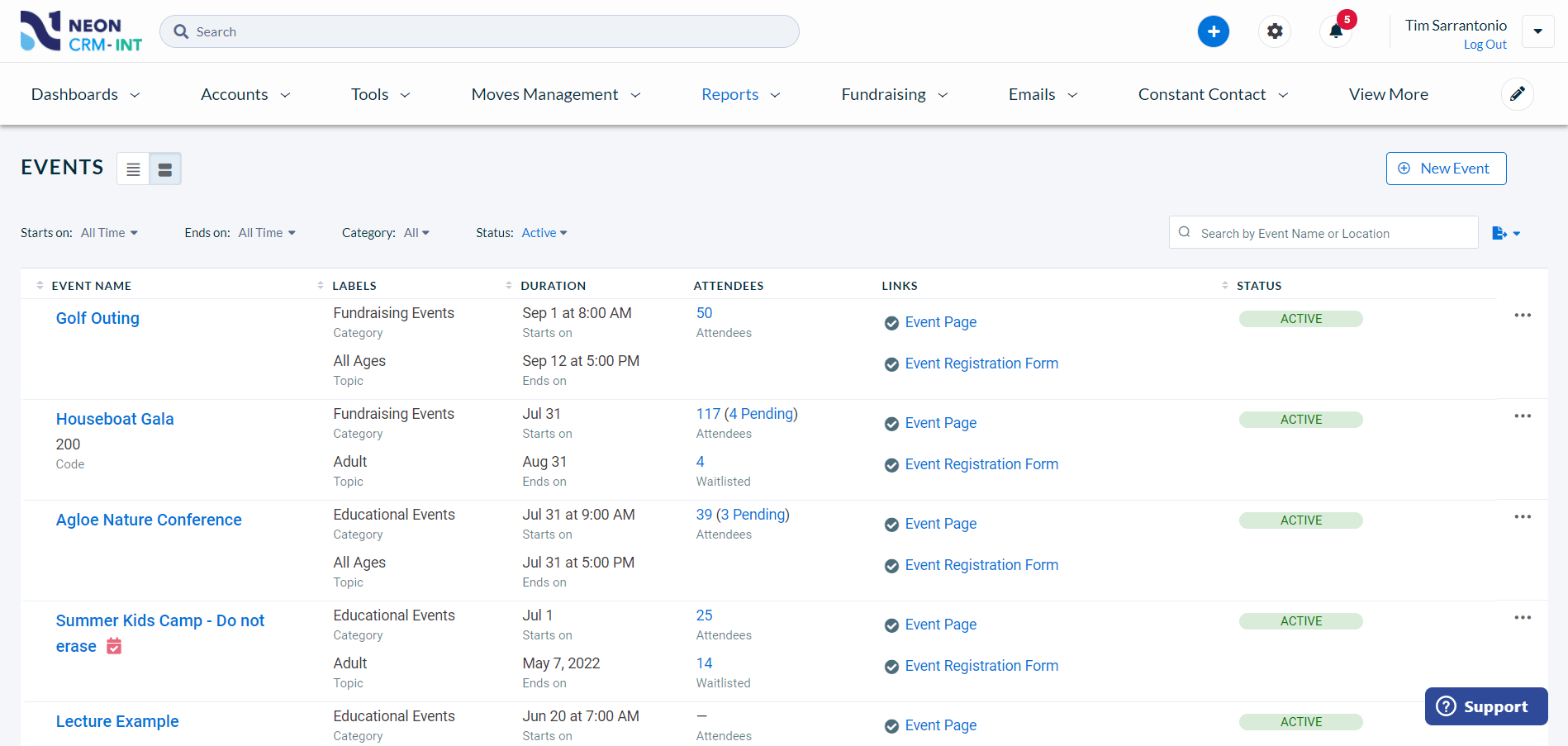The image size is (1568, 746).
Task: Open the actions menu for Golf Outing row
Action: click(1523, 315)
